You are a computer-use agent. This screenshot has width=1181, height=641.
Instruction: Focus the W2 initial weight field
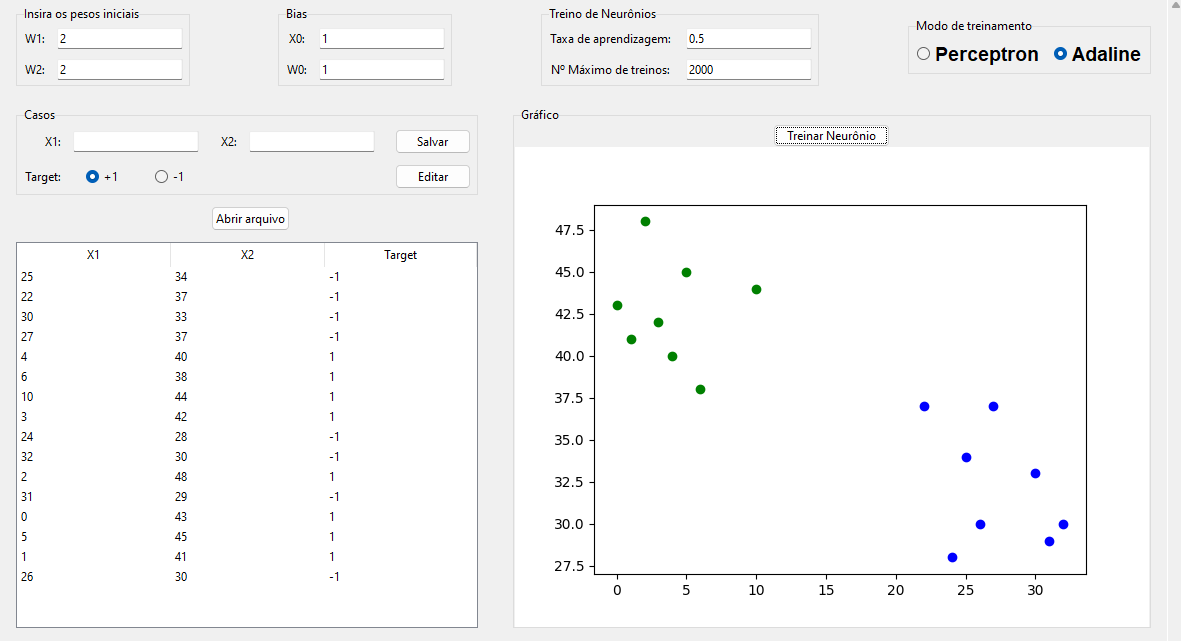120,70
